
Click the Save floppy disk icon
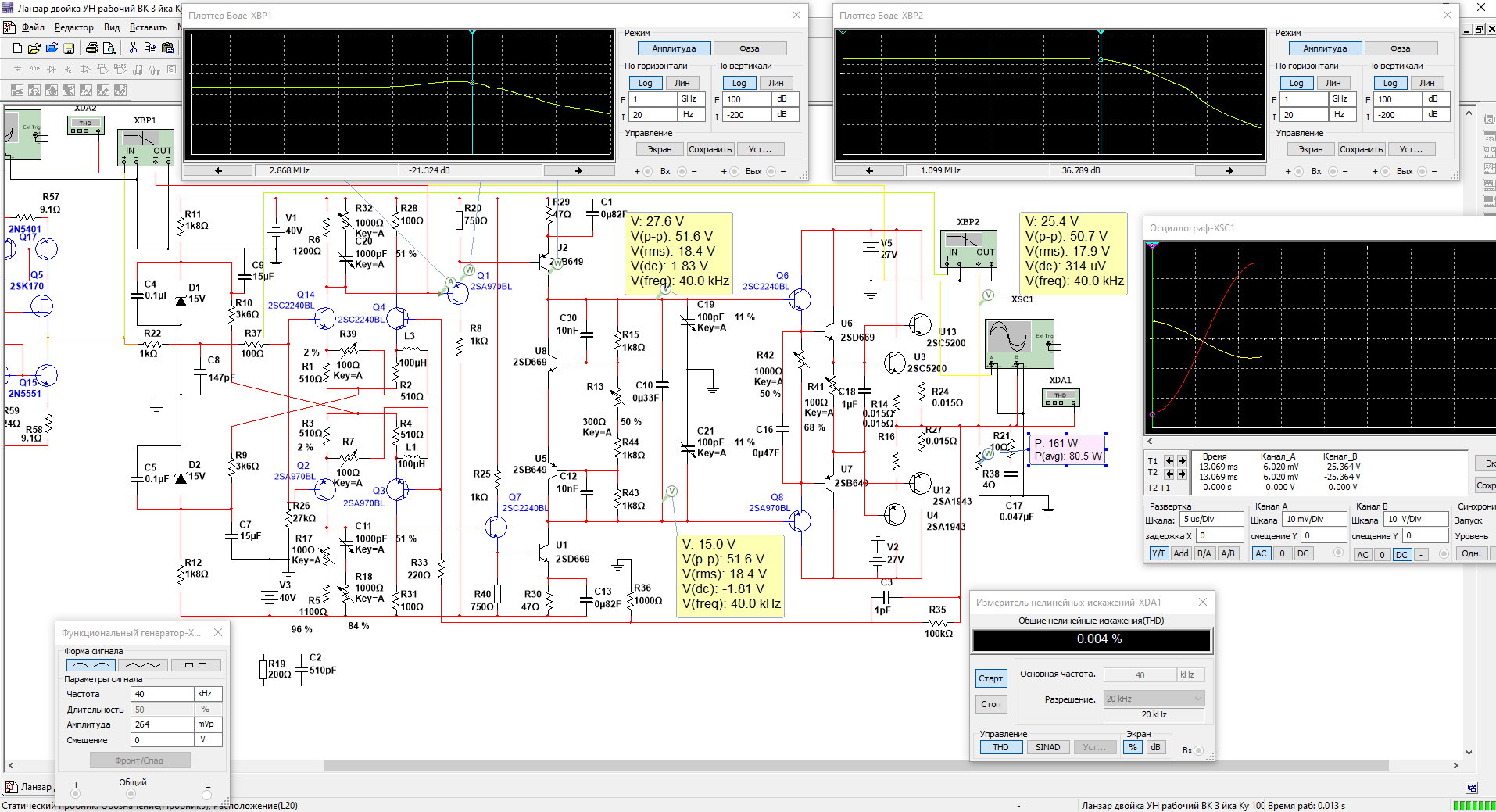69,48
